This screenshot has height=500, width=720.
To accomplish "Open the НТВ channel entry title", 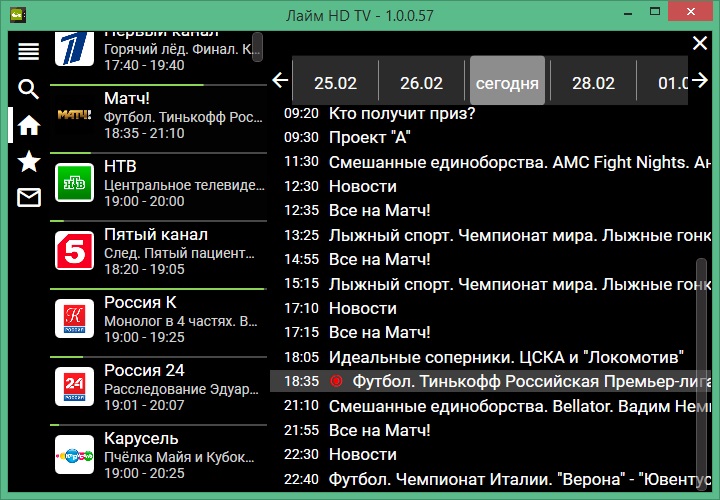I will [x=120, y=166].
